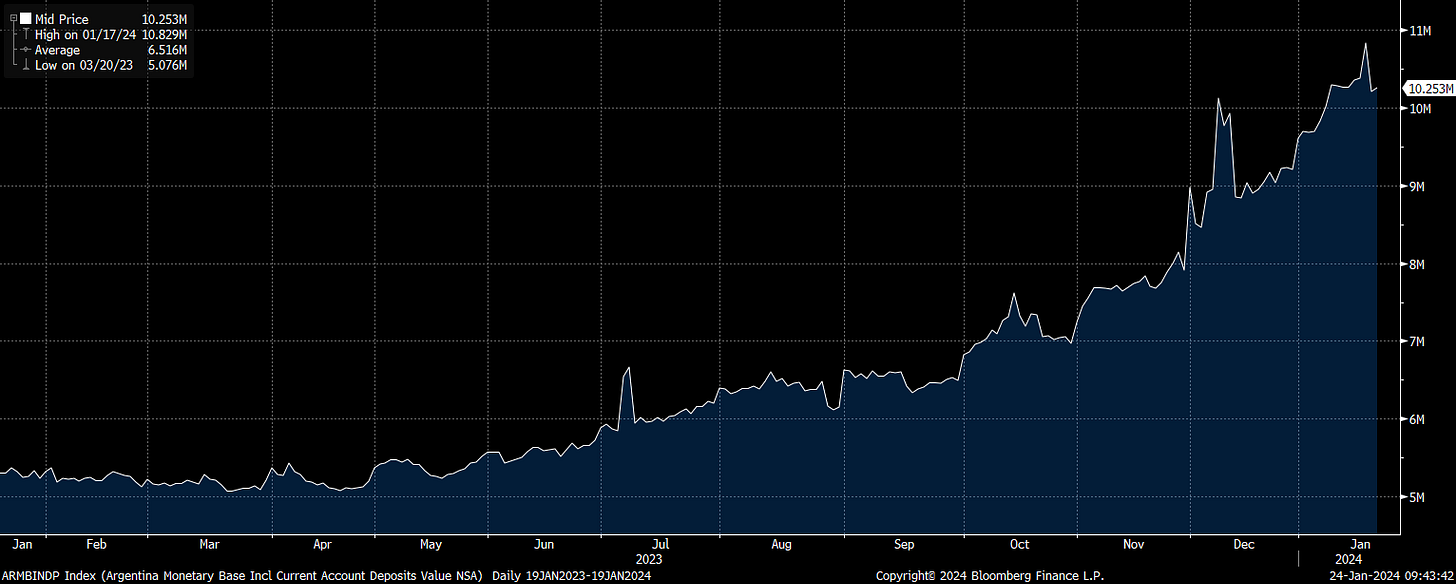Click the ARMBINDP Index title in the footer
This screenshot has height=584, width=1456.
[242, 575]
